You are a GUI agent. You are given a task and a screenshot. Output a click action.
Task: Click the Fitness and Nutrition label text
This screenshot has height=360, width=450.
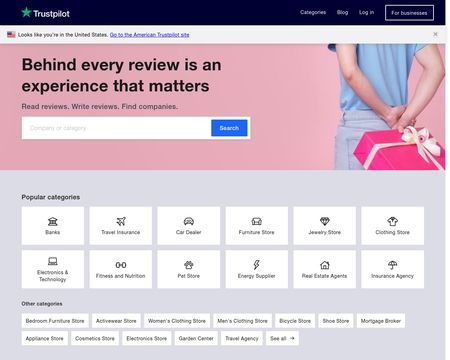pyautogui.click(x=121, y=276)
